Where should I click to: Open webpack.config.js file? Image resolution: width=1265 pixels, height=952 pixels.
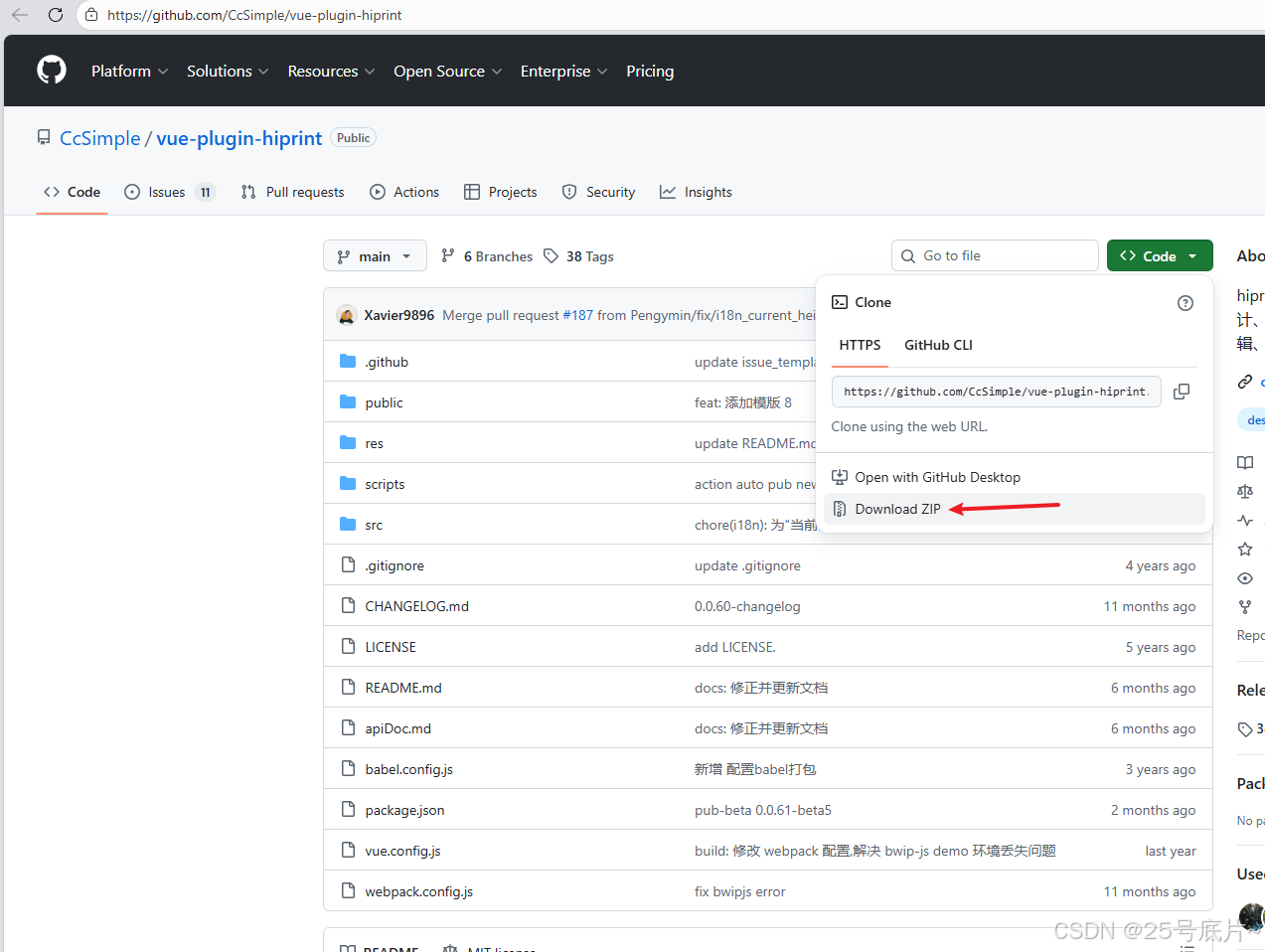coord(418,891)
